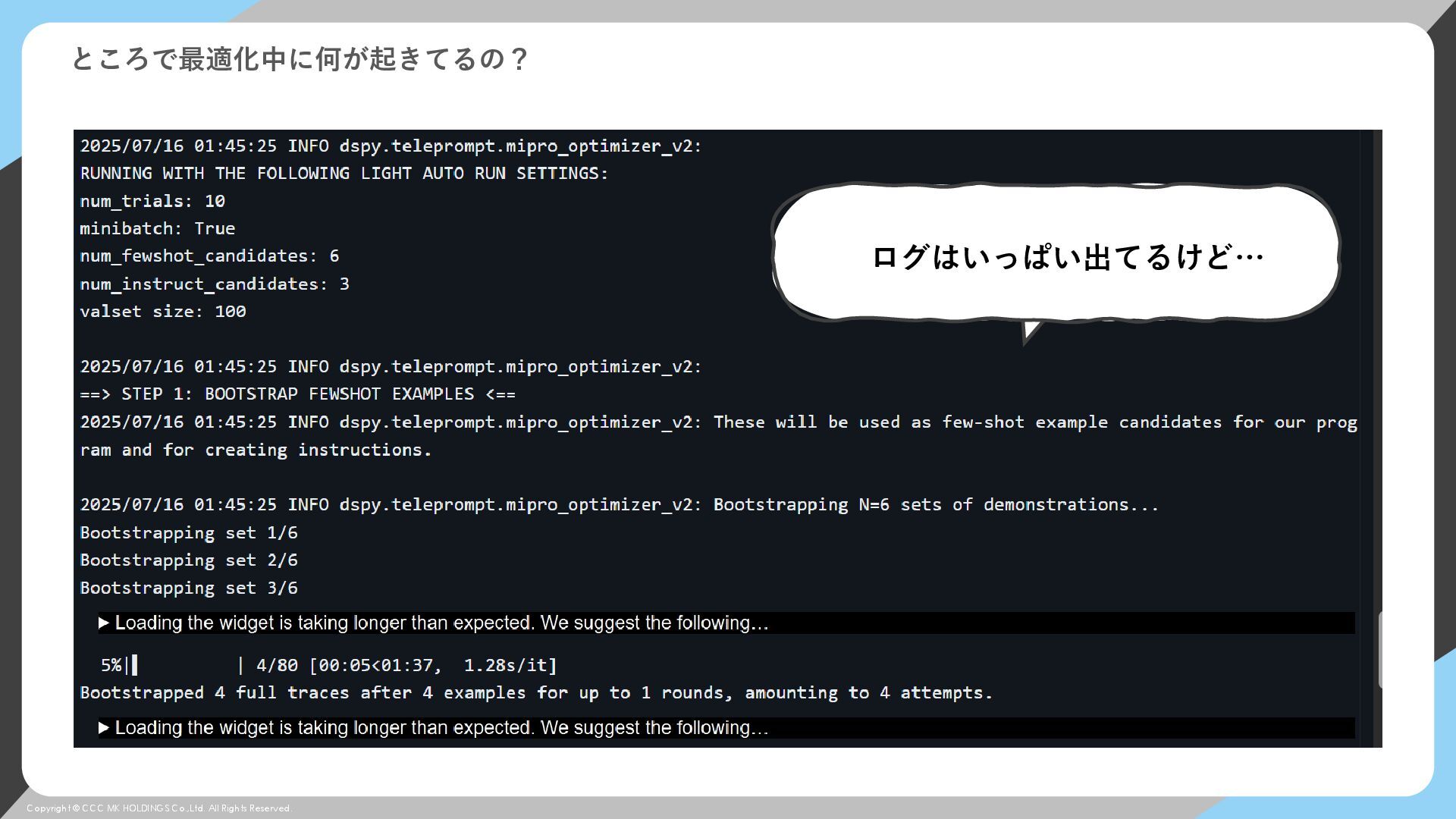The image size is (1456, 819).
Task: Click the first 'Loading the widget is taking longer' message
Action: (441, 623)
